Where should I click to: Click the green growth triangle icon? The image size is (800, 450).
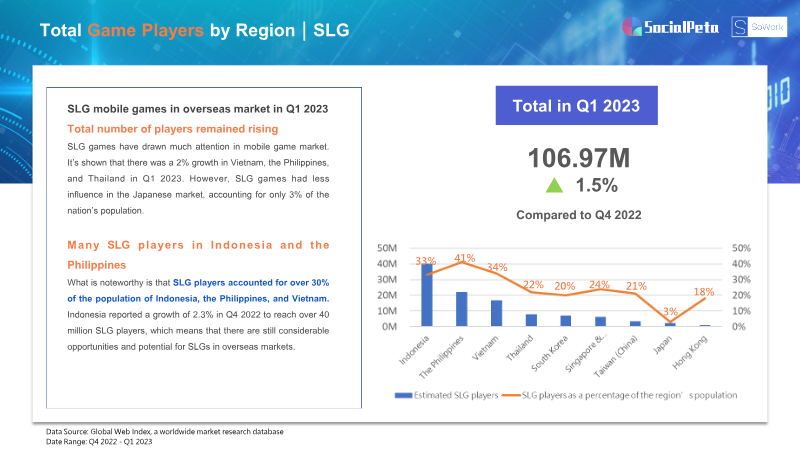554,185
